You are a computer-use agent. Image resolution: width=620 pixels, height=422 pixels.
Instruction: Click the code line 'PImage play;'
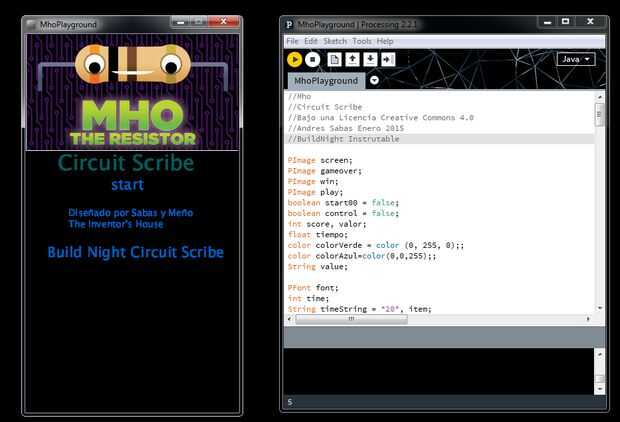(x=315, y=192)
